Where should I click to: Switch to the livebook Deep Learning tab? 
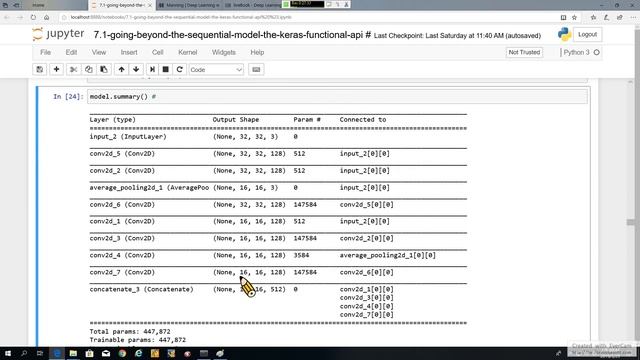[x=252, y=5]
